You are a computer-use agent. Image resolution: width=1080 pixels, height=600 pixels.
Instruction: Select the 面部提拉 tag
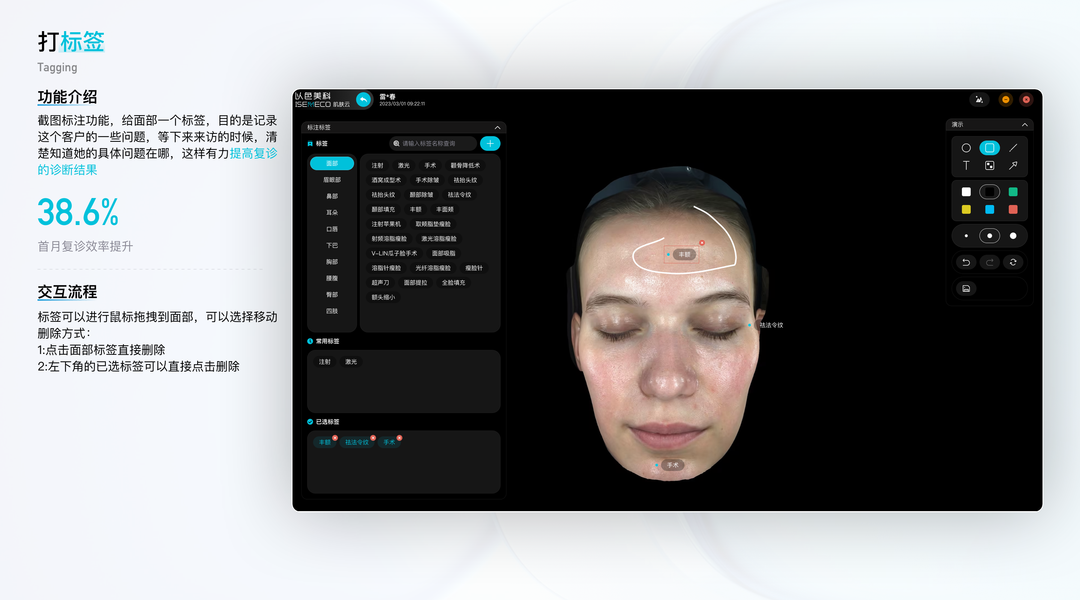tap(415, 283)
